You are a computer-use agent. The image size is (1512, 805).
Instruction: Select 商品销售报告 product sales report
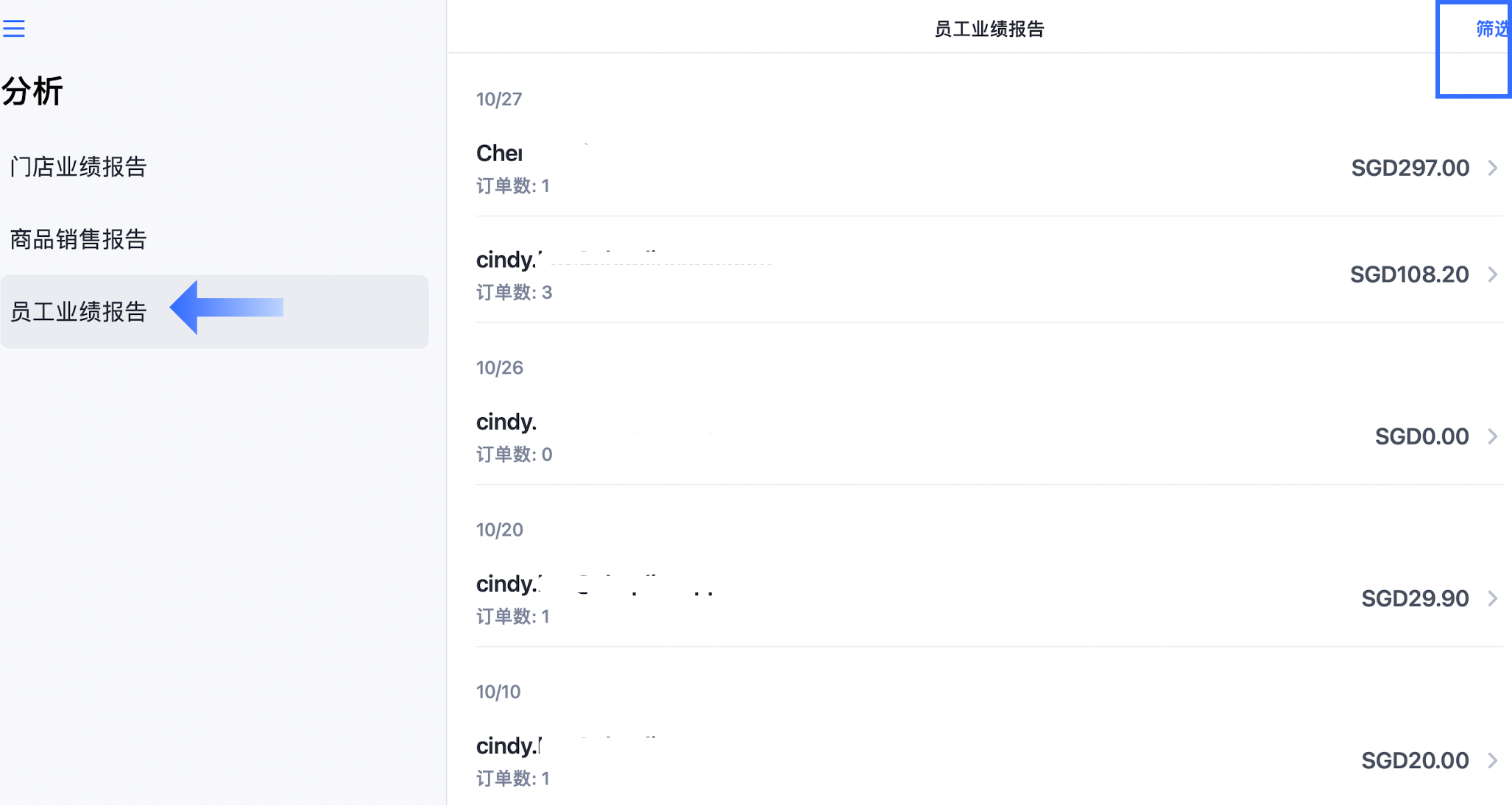pyautogui.click(x=79, y=239)
